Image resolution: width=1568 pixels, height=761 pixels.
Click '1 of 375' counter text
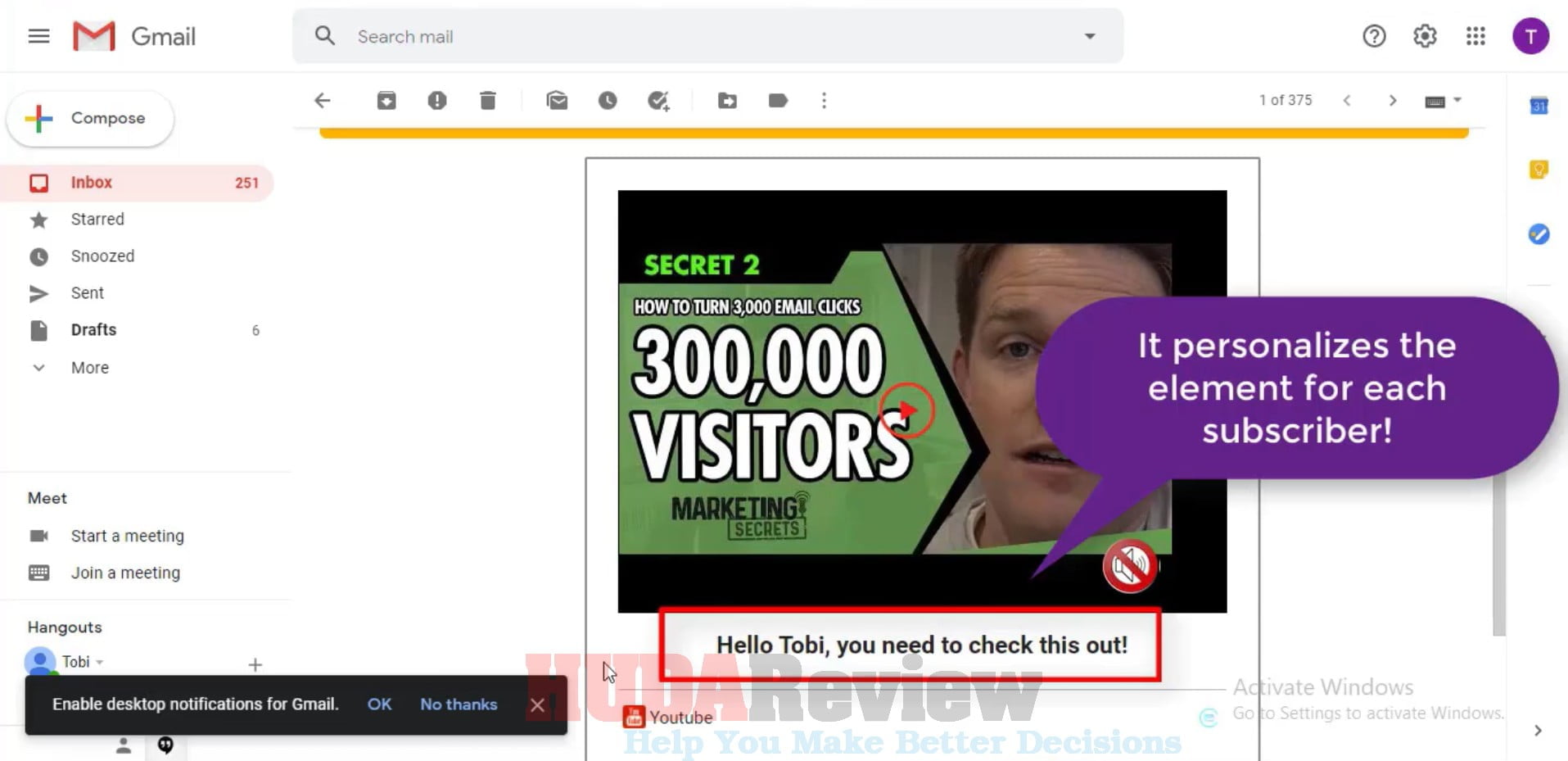(1286, 100)
